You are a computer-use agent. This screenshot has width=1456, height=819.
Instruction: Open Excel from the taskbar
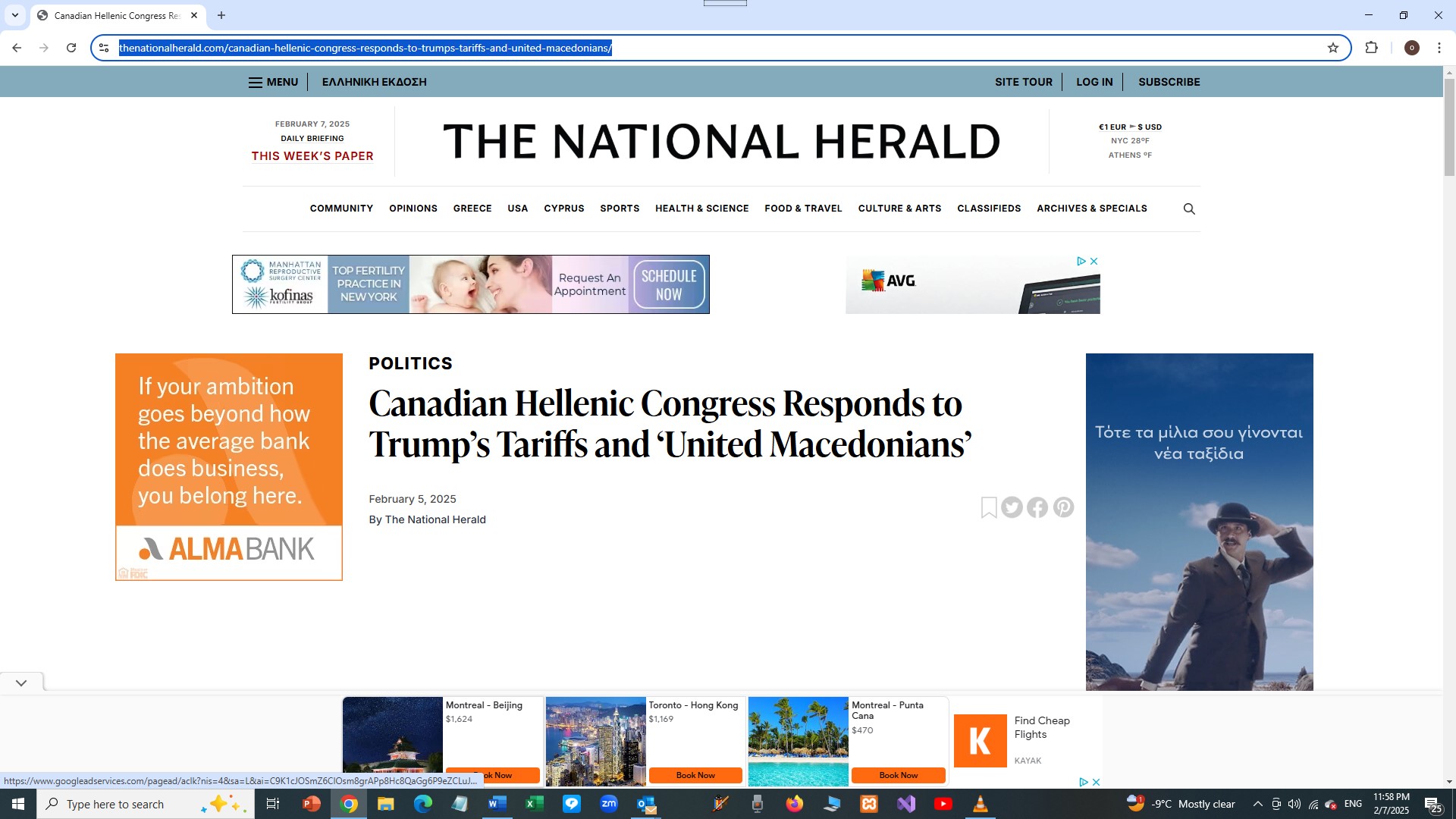click(x=535, y=804)
